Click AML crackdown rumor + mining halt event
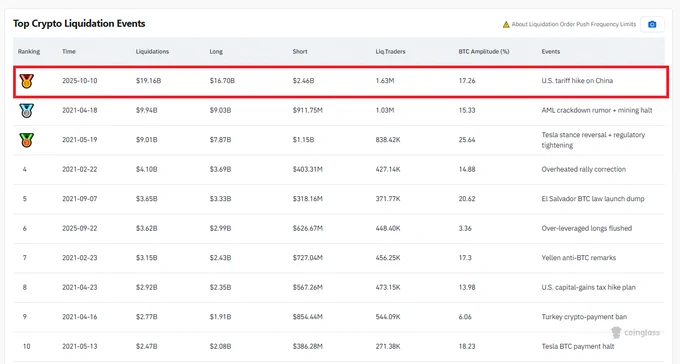680x364 pixels. pos(597,110)
